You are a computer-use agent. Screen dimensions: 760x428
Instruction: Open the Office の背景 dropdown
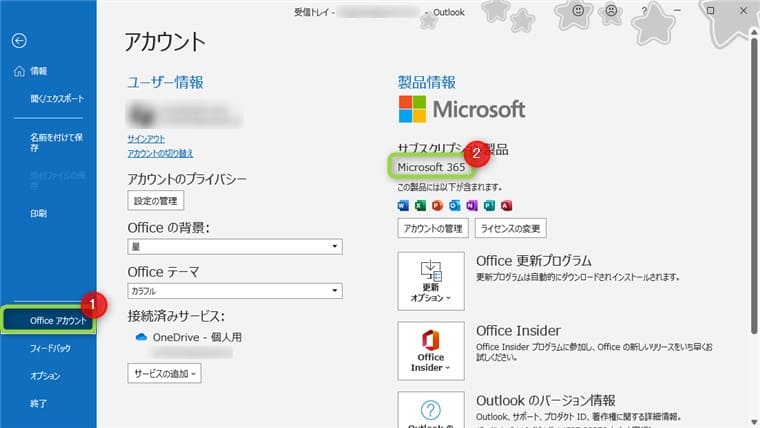(x=235, y=247)
